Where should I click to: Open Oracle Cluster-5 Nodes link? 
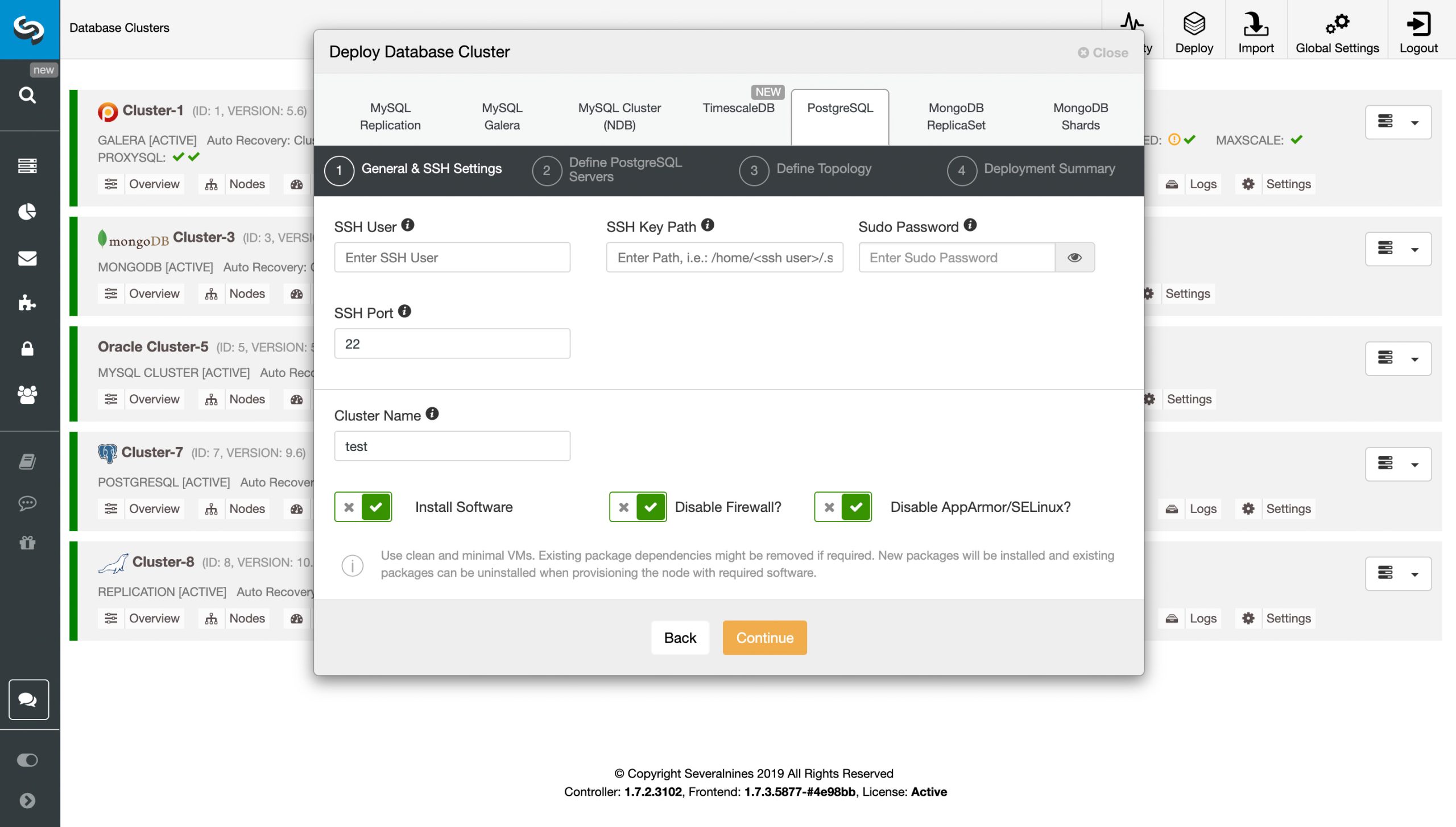coord(235,399)
